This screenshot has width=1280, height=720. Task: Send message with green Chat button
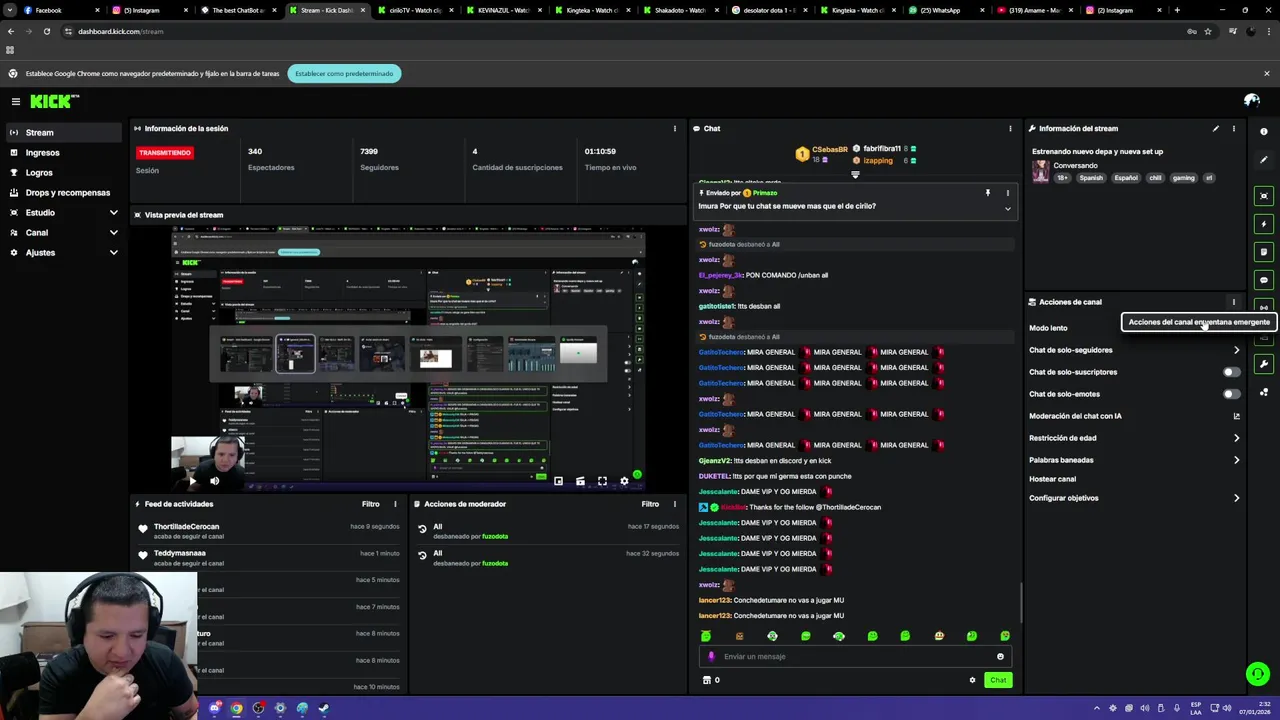pos(998,680)
